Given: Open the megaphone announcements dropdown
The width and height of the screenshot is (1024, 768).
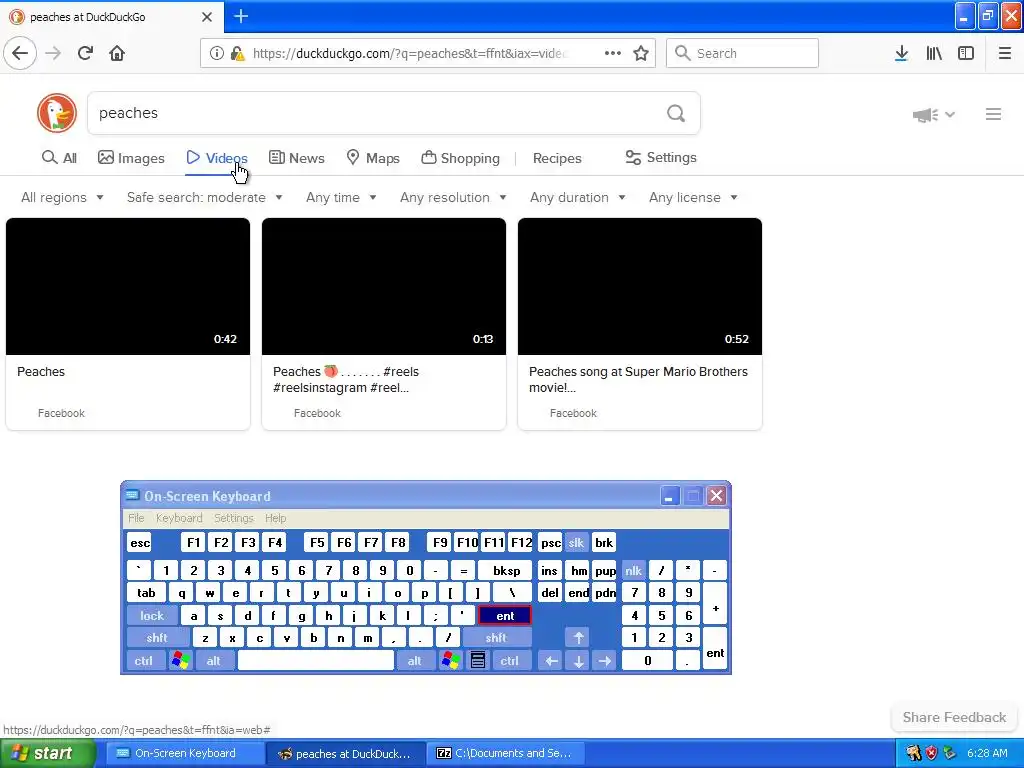Looking at the screenshot, I should (x=934, y=115).
